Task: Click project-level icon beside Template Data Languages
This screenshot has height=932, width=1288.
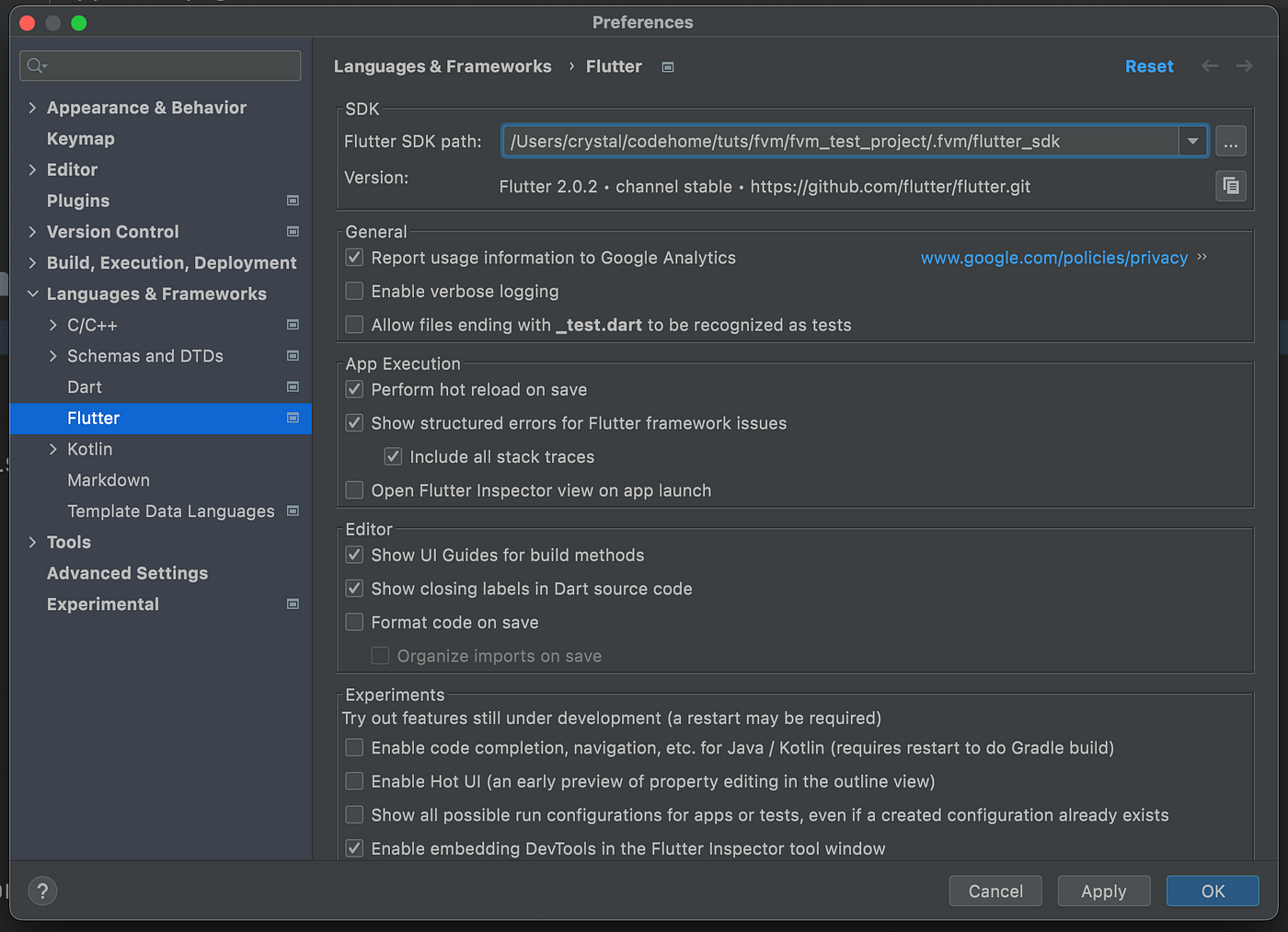Action: tap(293, 511)
